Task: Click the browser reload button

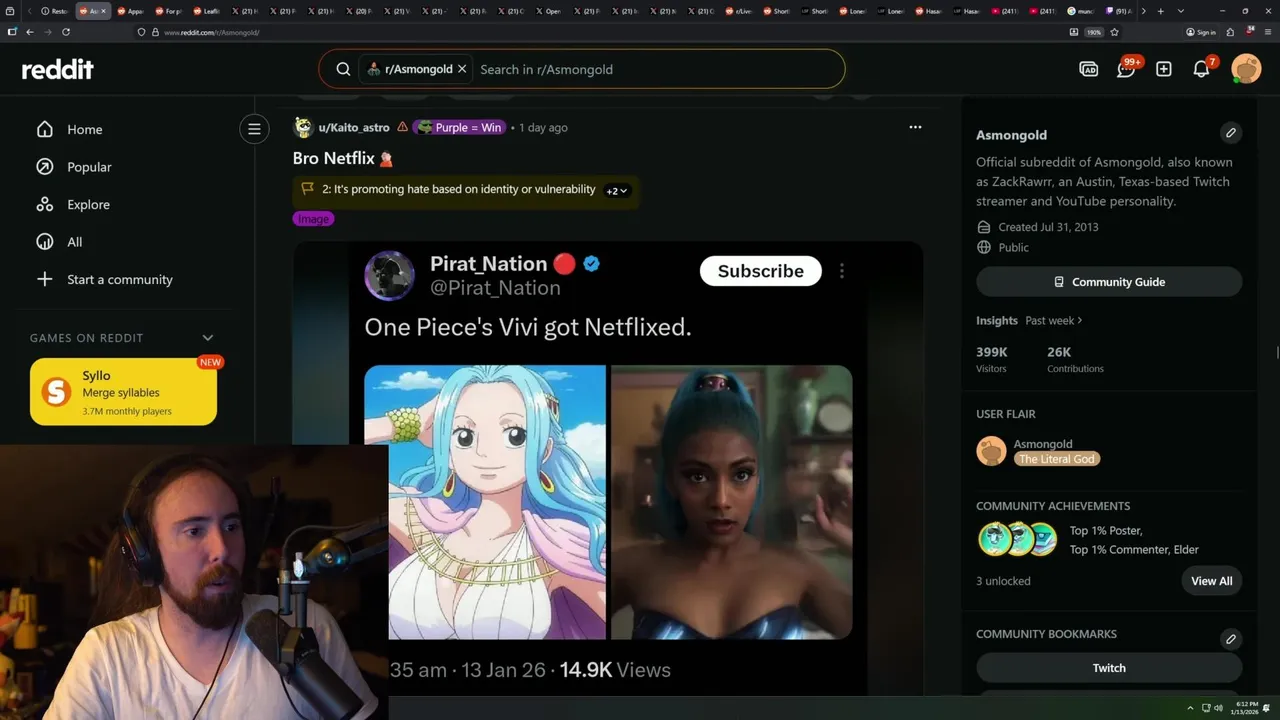Action: [x=66, y=32]
